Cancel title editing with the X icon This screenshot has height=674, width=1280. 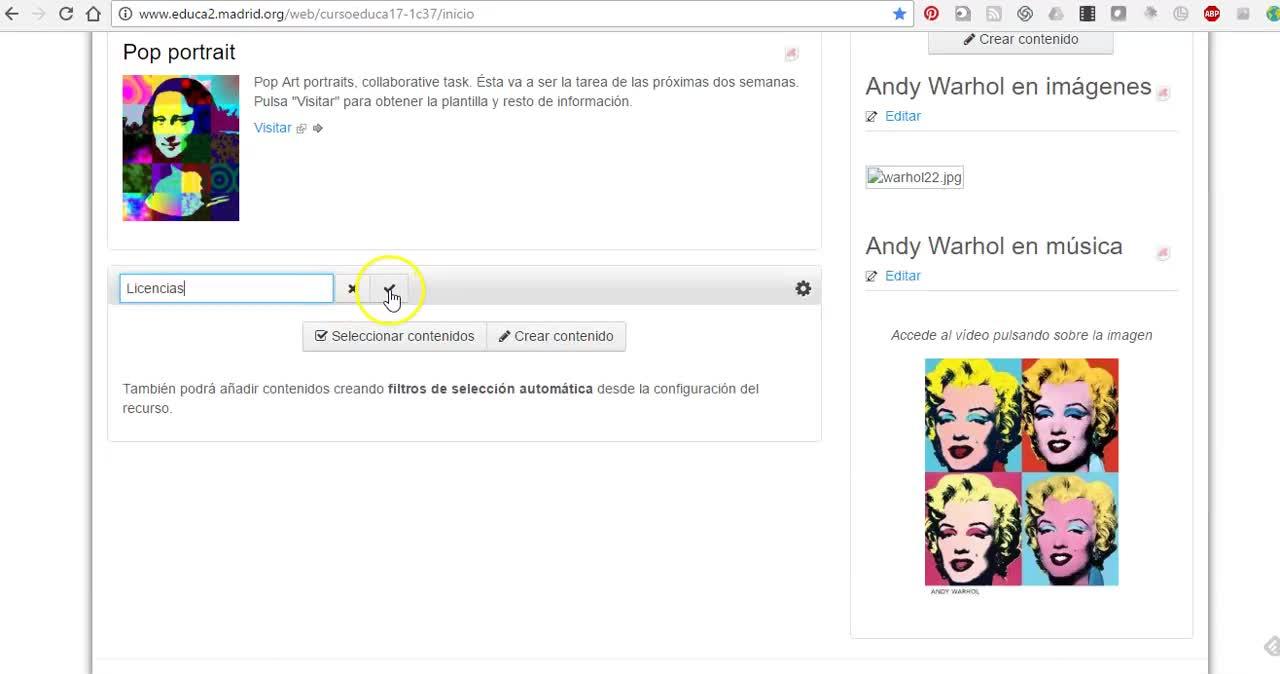pyautogui.click(x=352, y=289)
